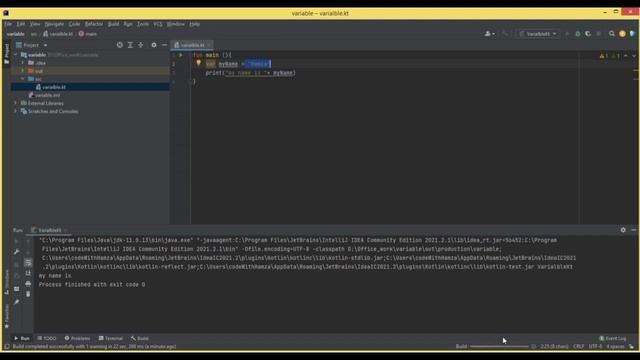Open Project panel gear options

pos(154,45)
